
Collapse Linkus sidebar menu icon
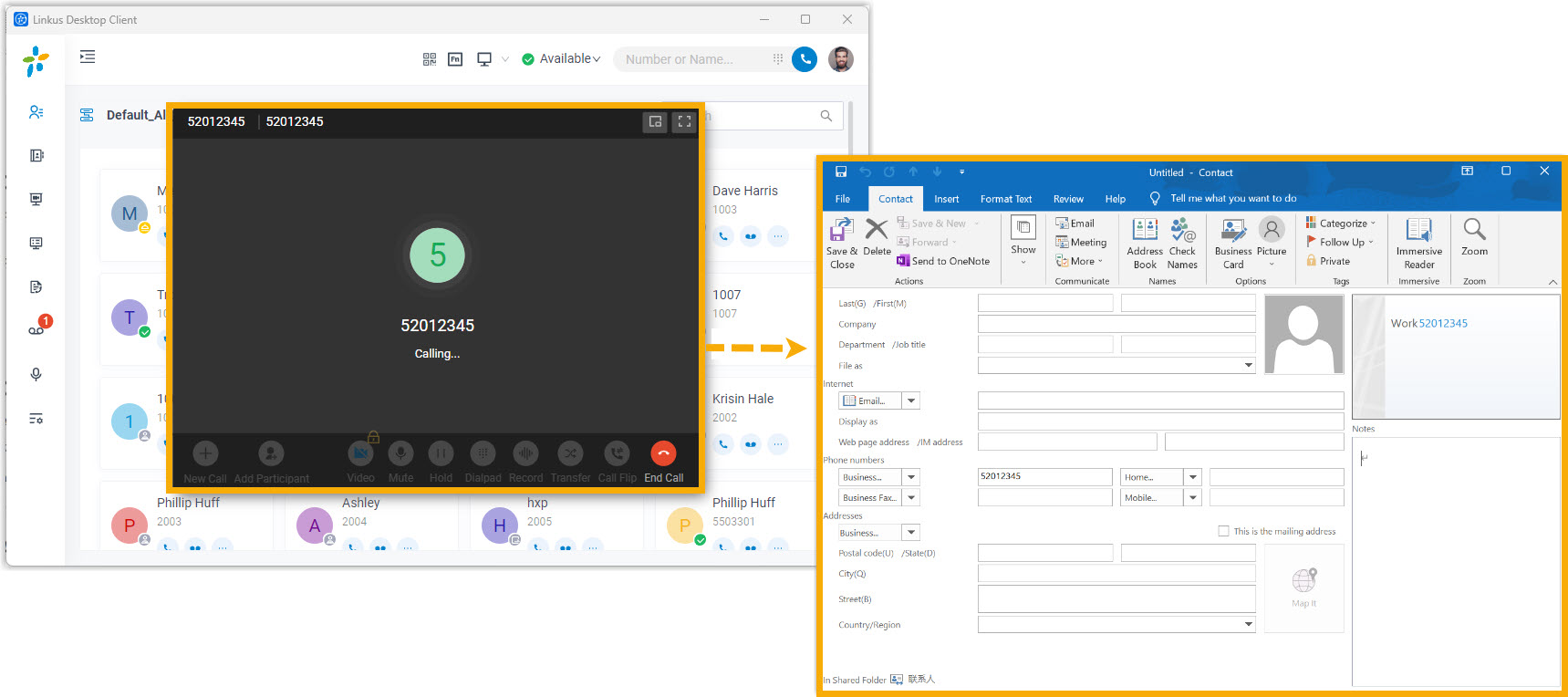[88, 57]
